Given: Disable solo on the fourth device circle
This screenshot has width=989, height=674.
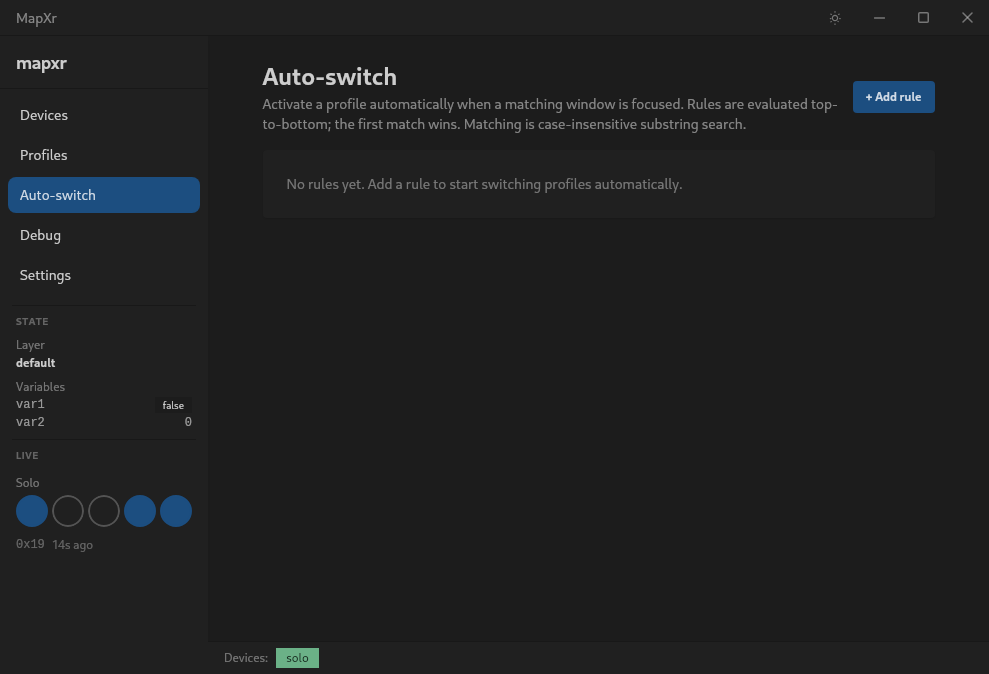Looking at the screenshot, I should click(x=139, y=511).
